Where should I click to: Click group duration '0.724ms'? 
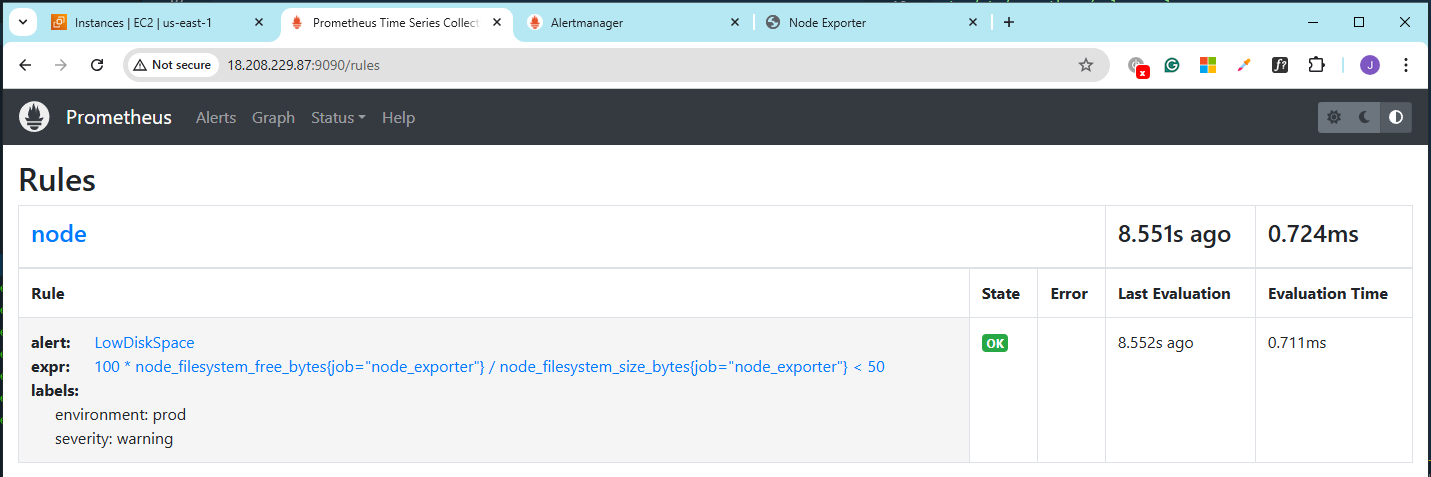(x=1313, y=234)
